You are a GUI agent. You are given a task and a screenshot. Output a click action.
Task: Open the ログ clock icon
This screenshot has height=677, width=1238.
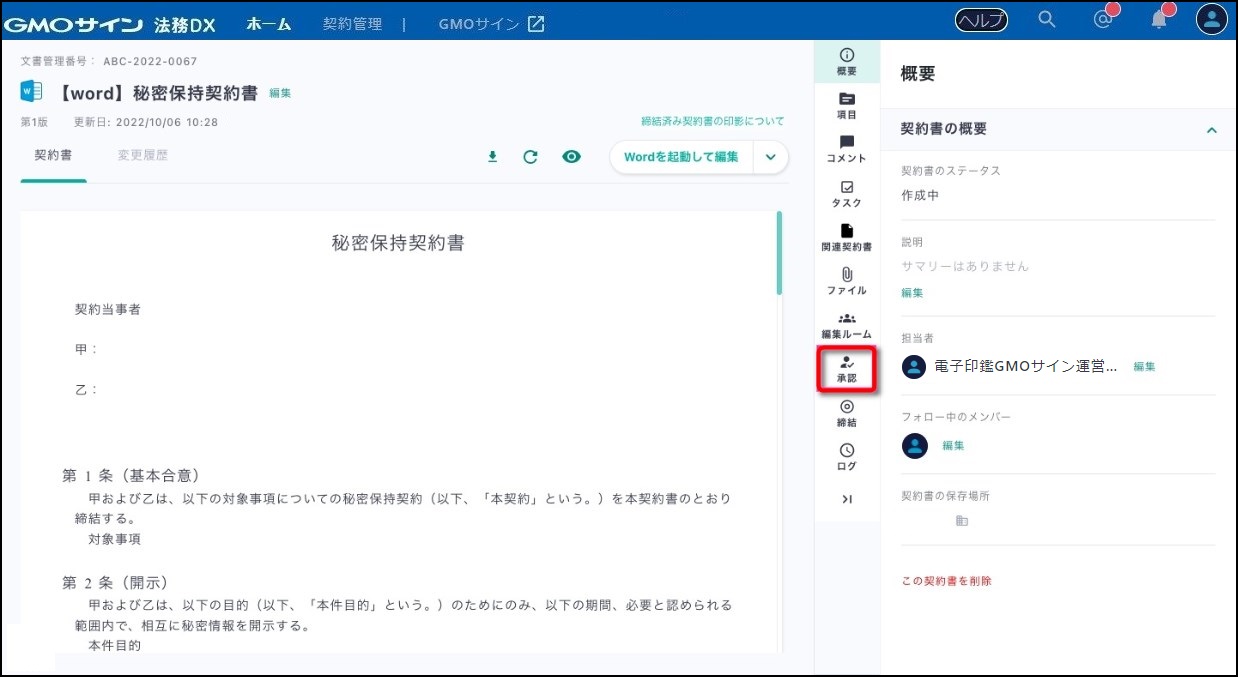tap(847, 457)
